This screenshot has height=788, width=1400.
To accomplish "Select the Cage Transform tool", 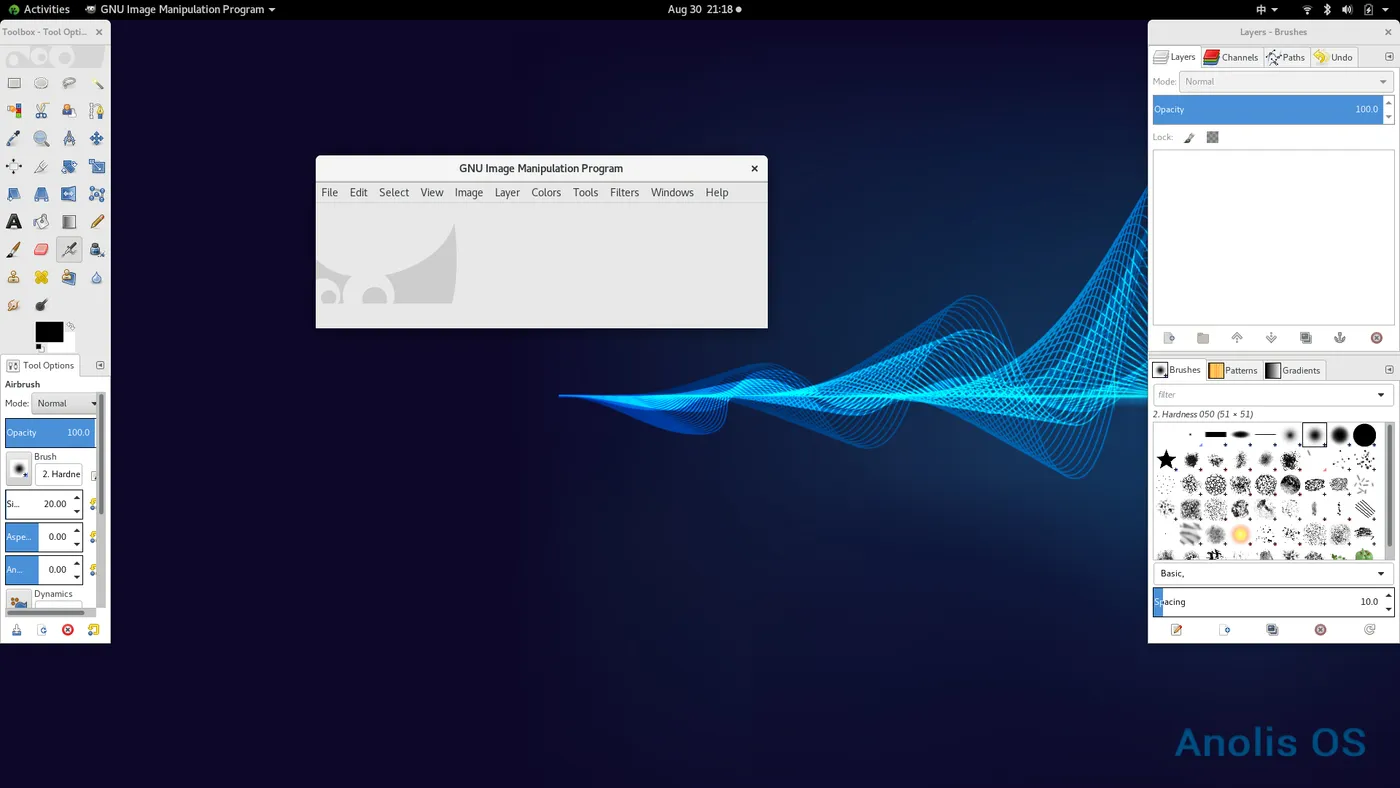I will pyautogui.click(x=97, y=194).
